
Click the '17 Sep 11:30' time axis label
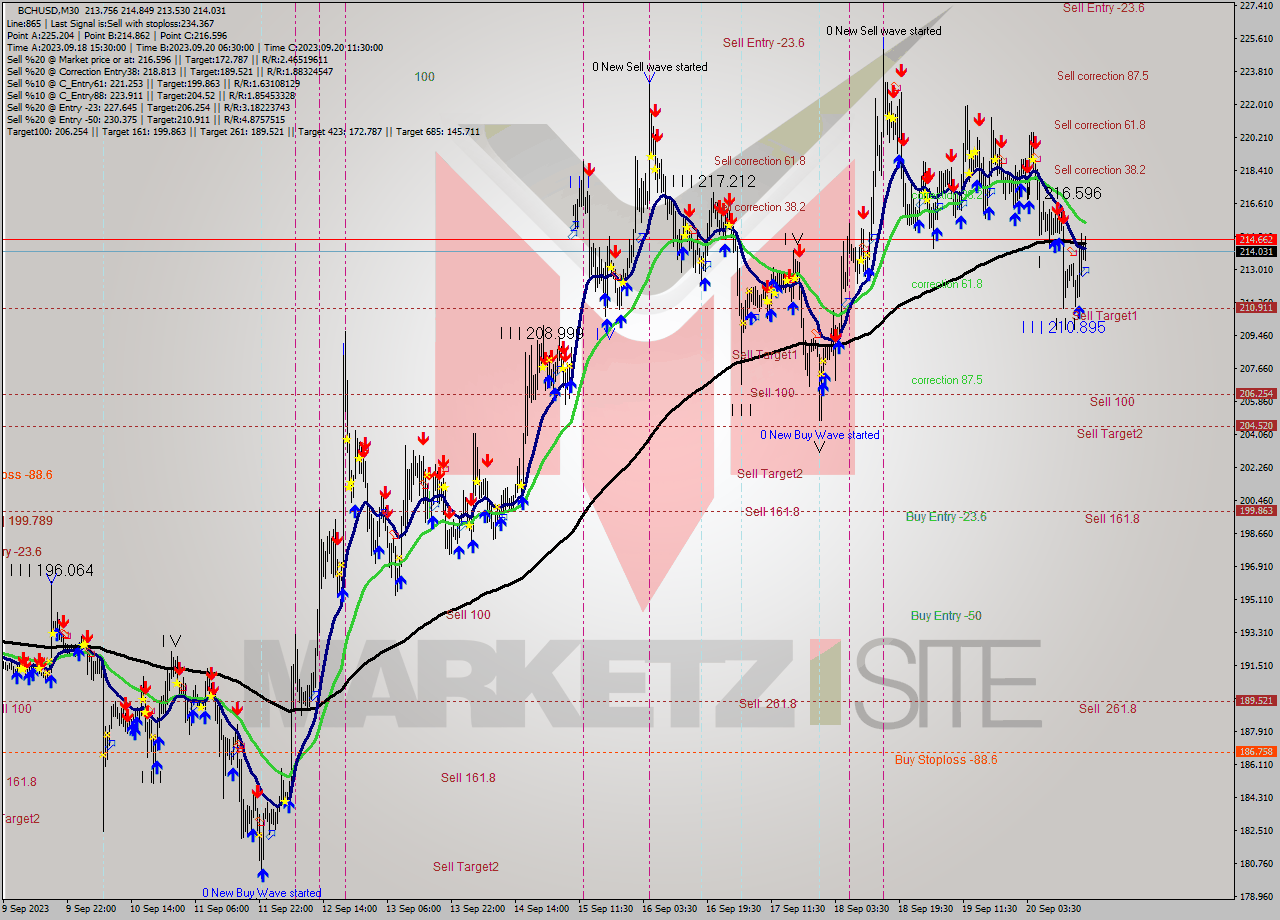click(799, 909)
